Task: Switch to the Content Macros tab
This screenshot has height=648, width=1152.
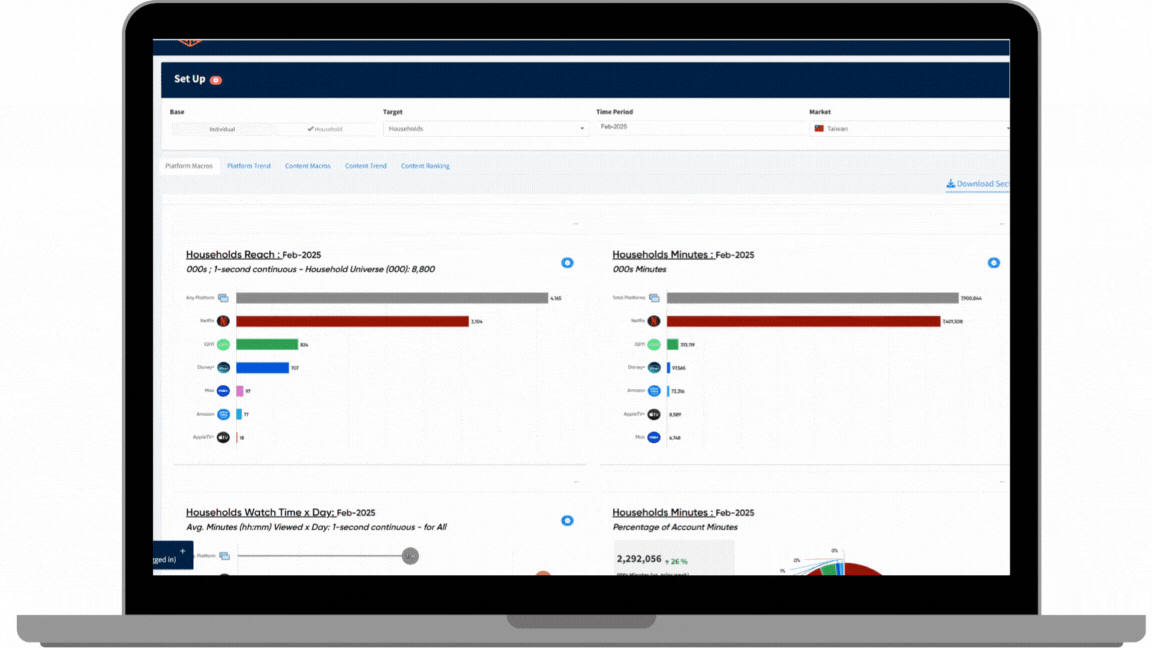Action: tap(308, 166)
